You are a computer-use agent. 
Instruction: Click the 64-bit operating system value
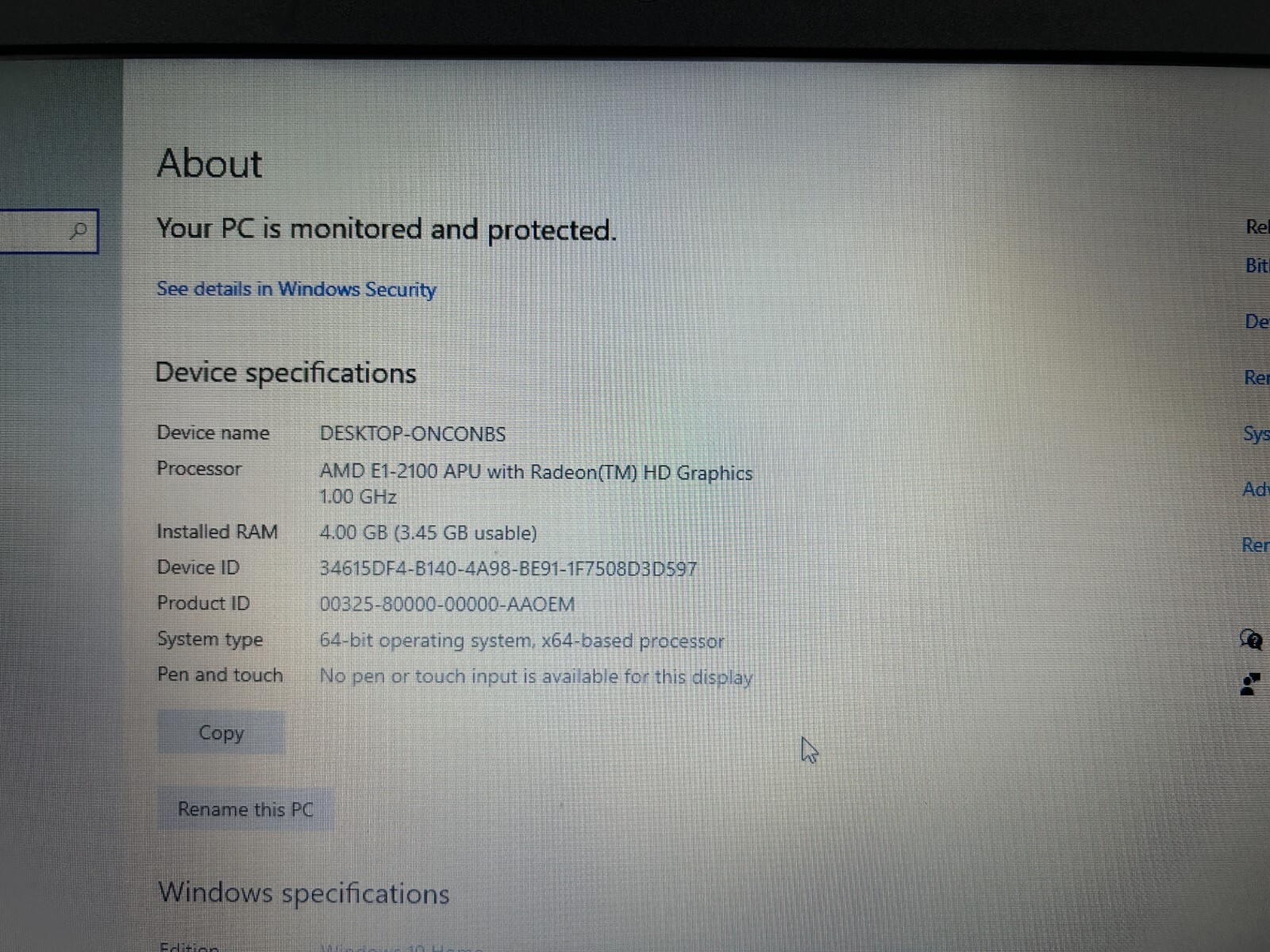click(x=521, y=640)
